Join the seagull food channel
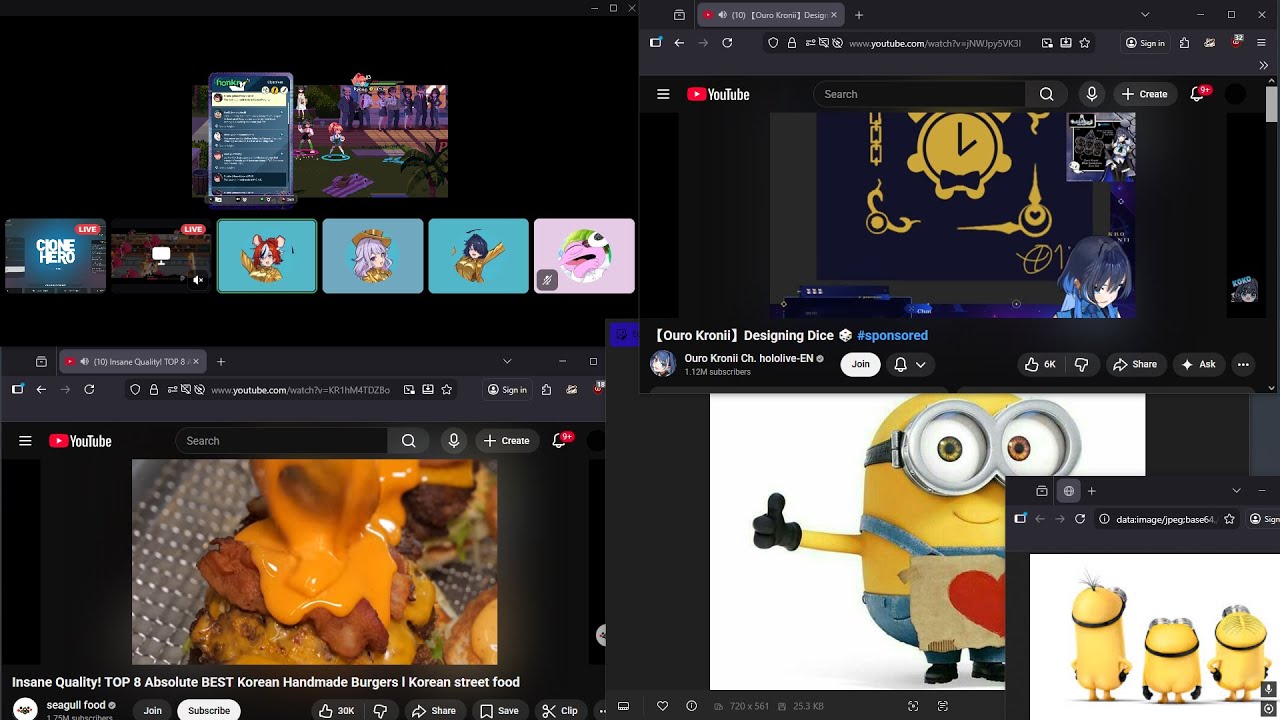1280x720 pixels. click(x=152, y=710)
